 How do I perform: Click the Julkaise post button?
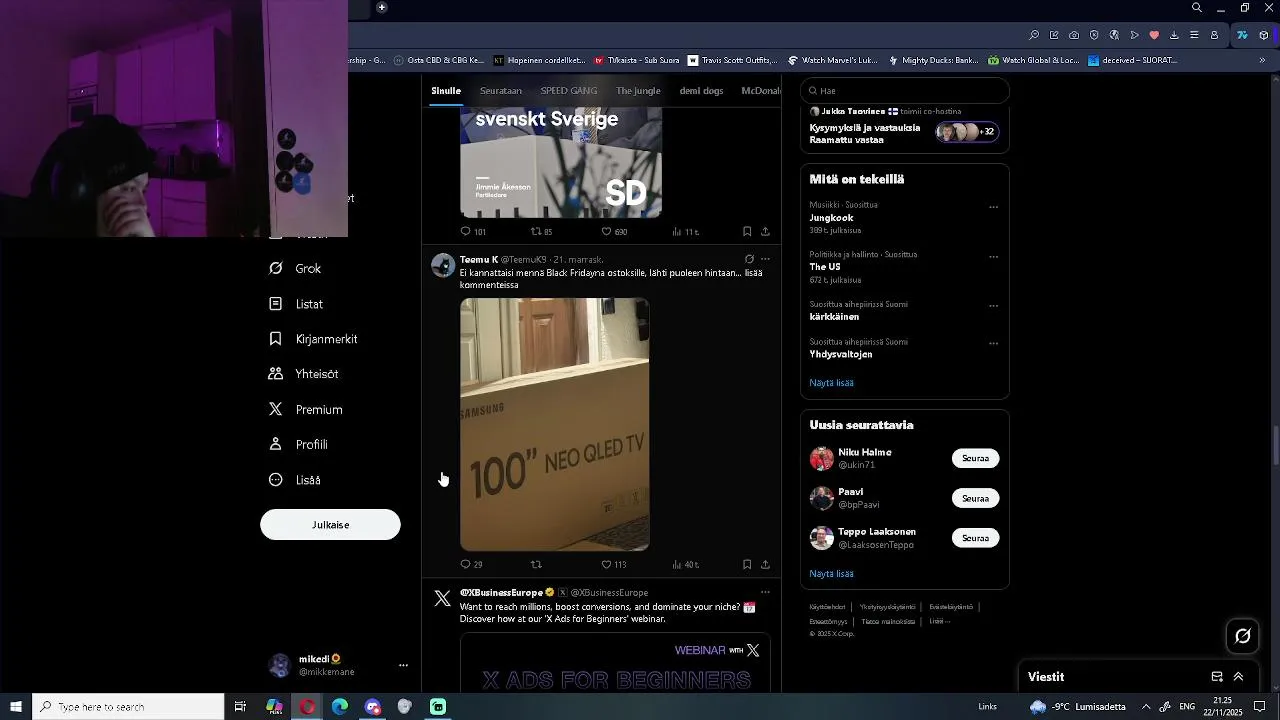tap(330, 525)
